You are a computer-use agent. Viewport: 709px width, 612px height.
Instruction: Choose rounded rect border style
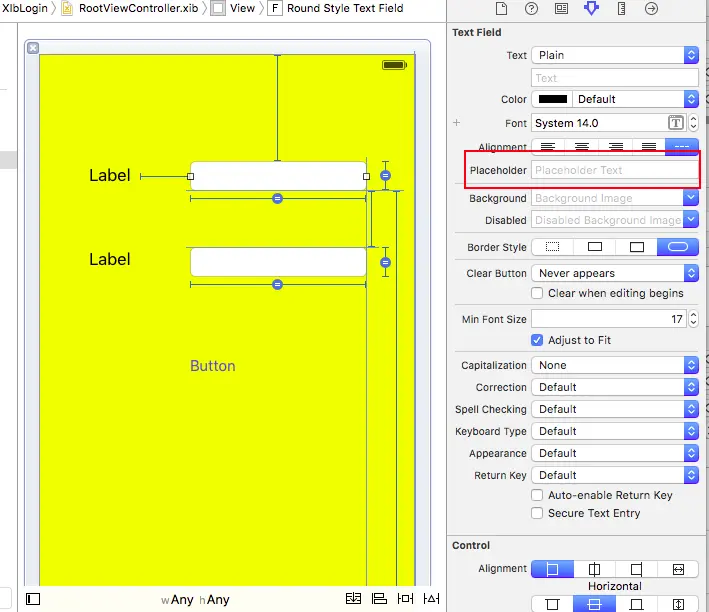pyautogui.click(x=678, y=247)
